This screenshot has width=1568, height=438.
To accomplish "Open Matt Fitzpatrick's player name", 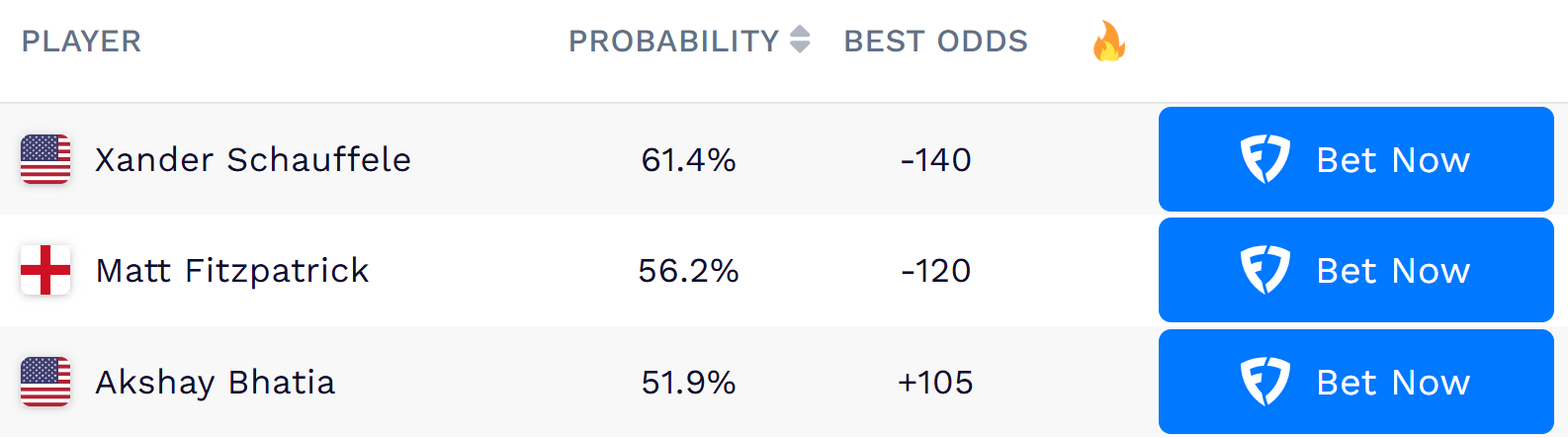I will click(x=232, y=270).
